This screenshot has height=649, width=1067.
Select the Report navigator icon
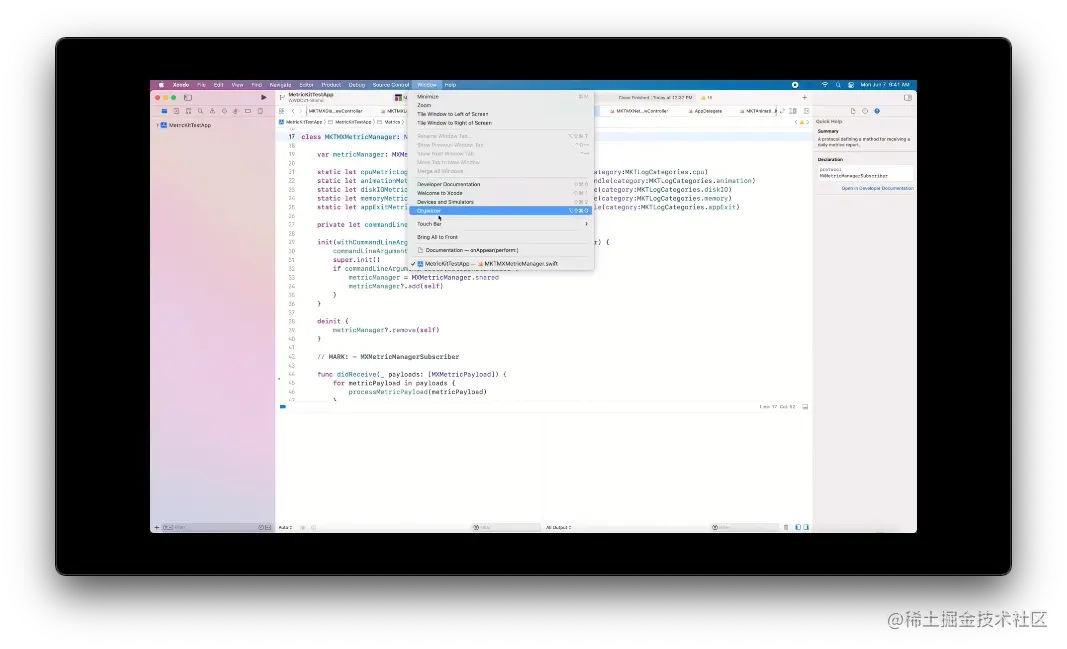(260, 111)
